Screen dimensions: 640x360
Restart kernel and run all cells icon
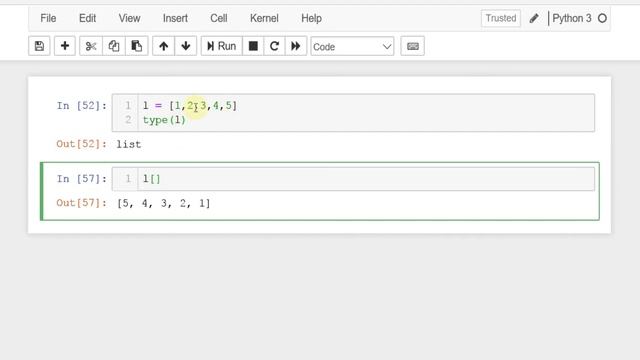296,46
